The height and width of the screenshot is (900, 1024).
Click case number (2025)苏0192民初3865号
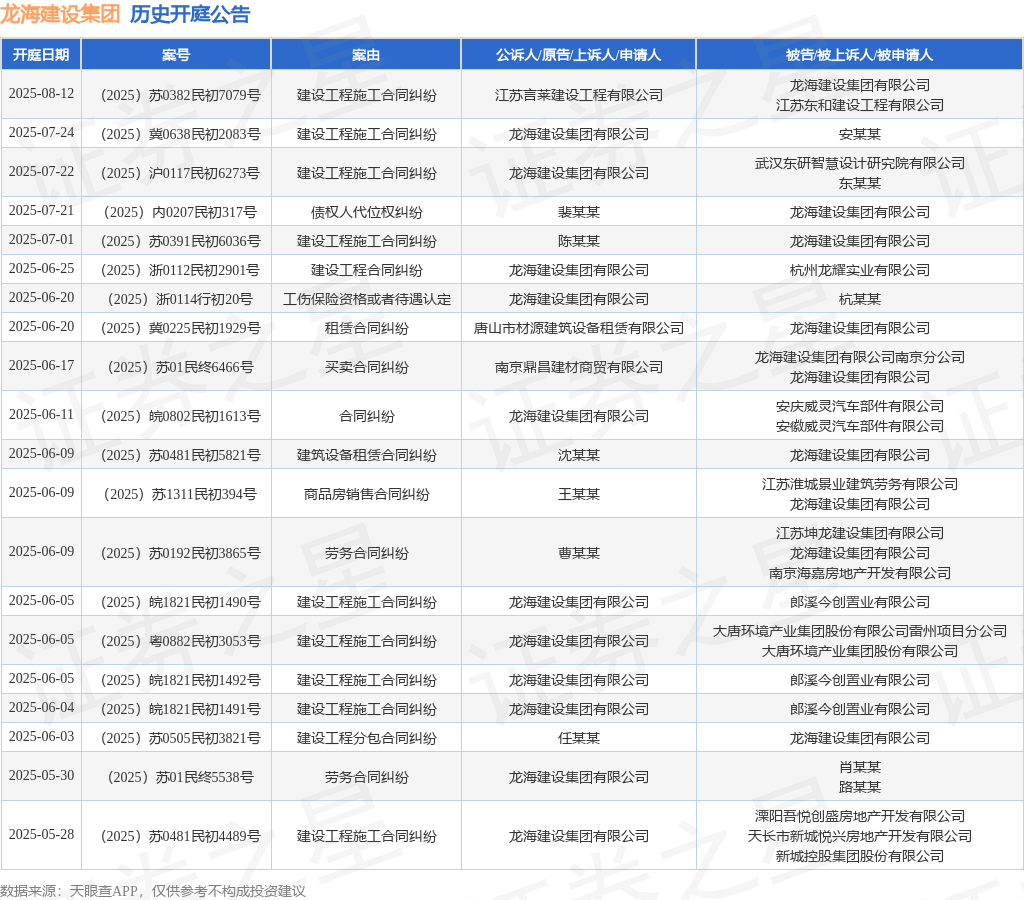point(180,553)
